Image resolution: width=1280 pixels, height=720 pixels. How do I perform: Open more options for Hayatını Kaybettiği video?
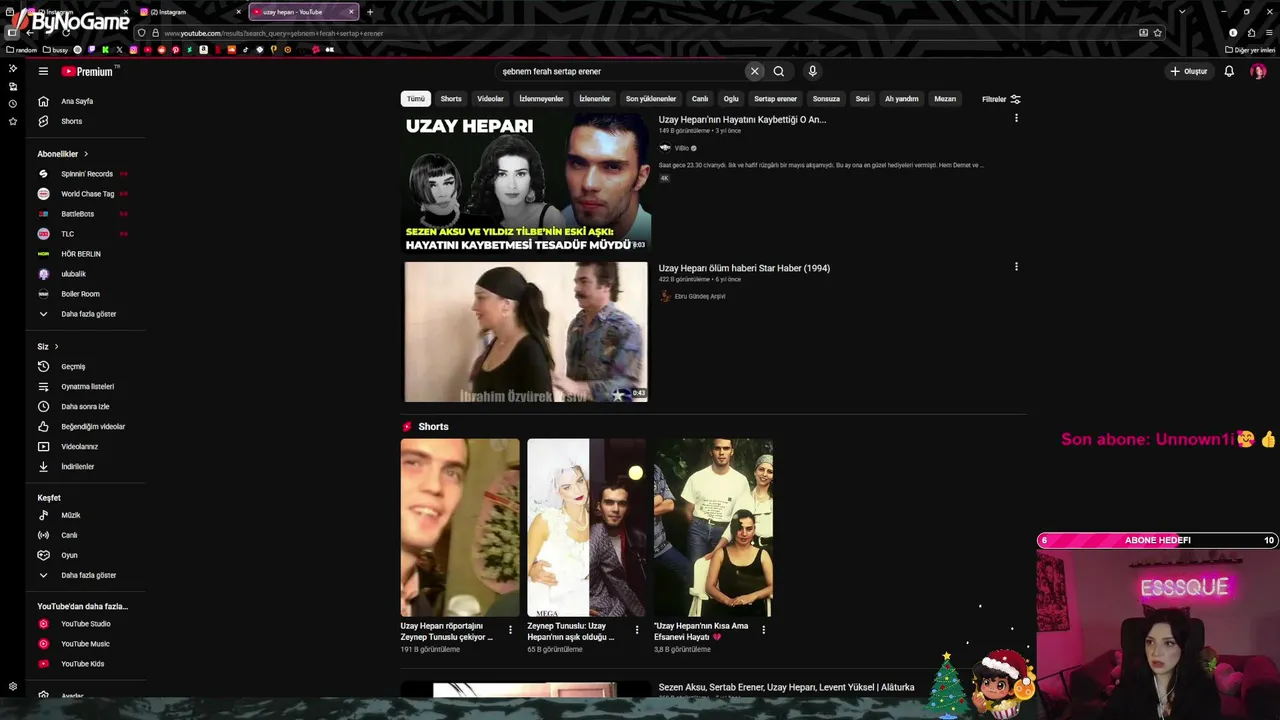[1016, 118]
